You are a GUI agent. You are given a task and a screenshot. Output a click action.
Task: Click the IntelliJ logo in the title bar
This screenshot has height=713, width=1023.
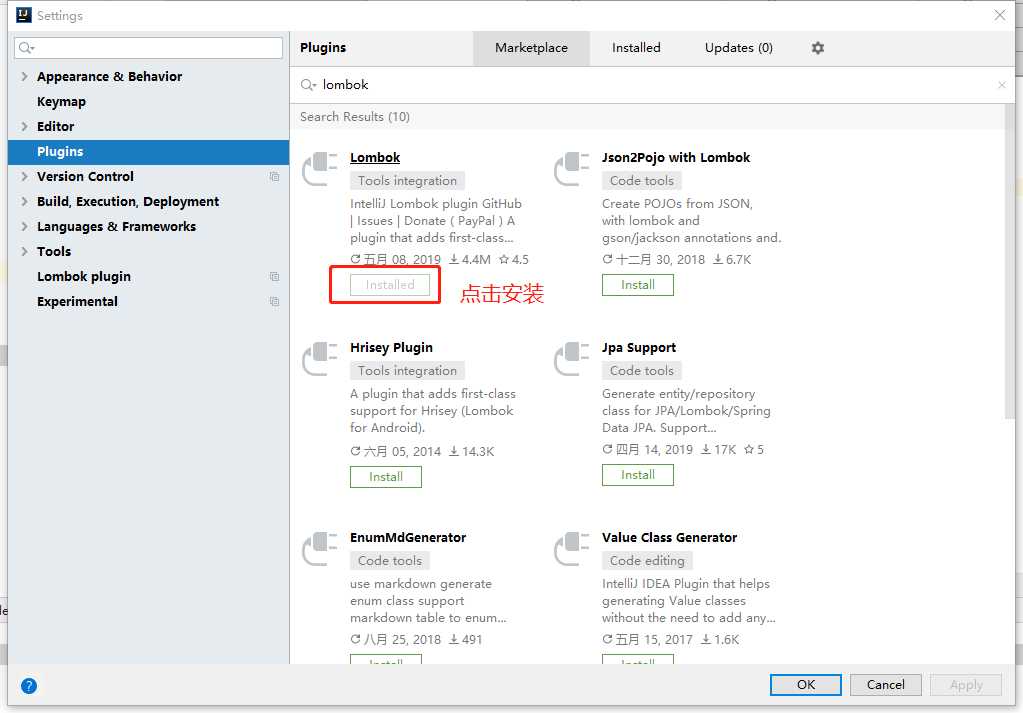pos(23,14)
